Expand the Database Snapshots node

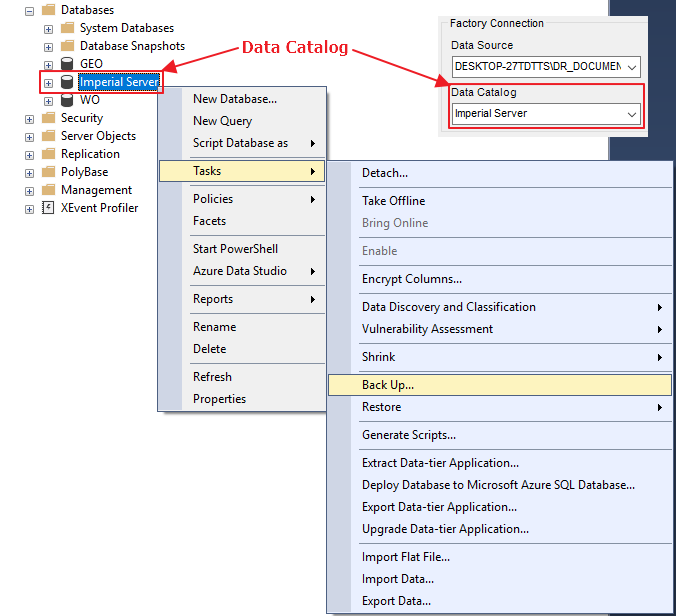click(x=48, y=47)
